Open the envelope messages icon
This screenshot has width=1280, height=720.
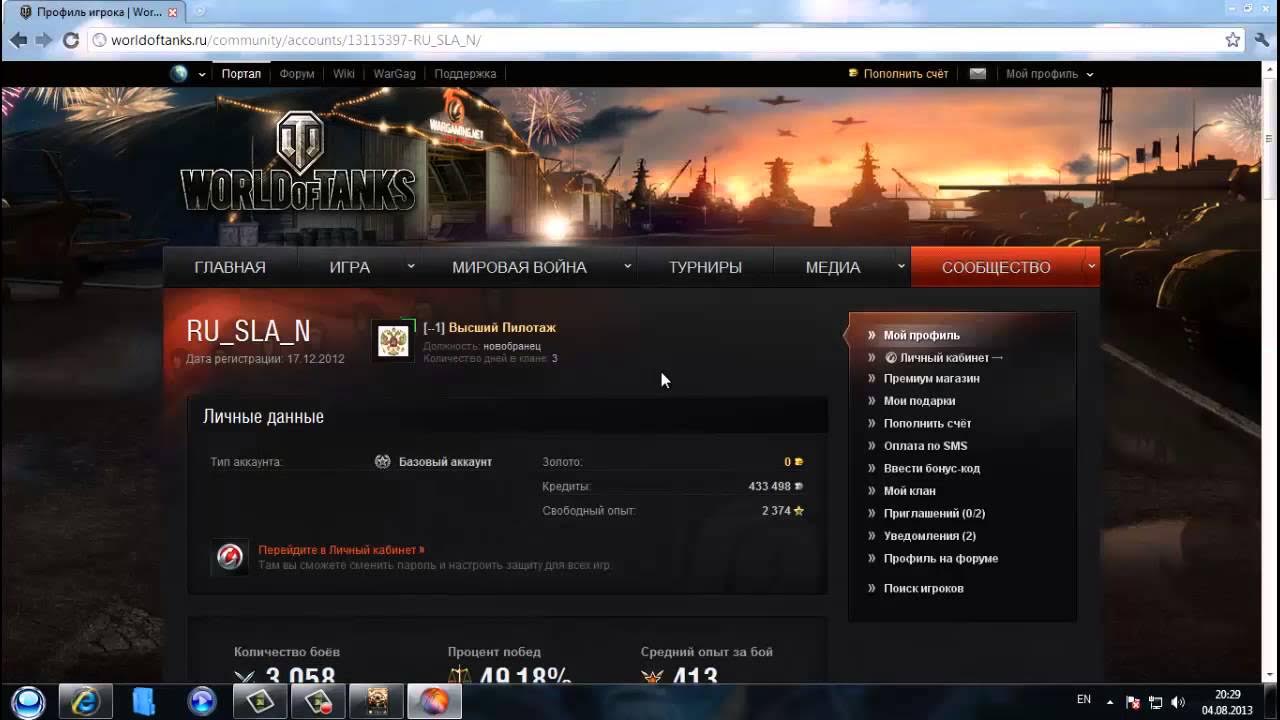coord(978,74)
